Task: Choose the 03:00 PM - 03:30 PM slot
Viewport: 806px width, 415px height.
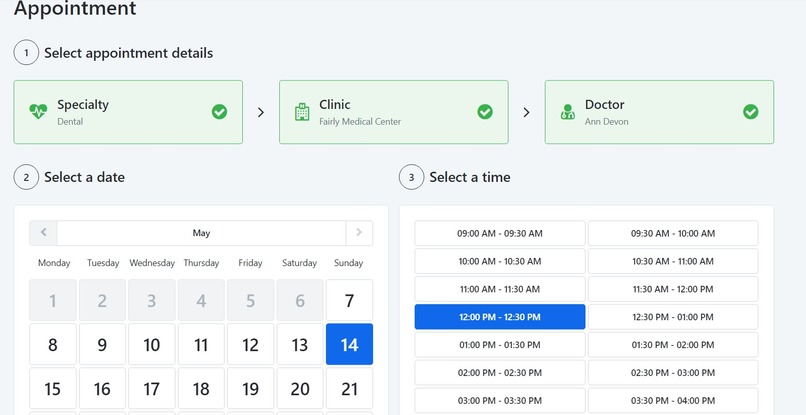Action: tap(500, 400)
